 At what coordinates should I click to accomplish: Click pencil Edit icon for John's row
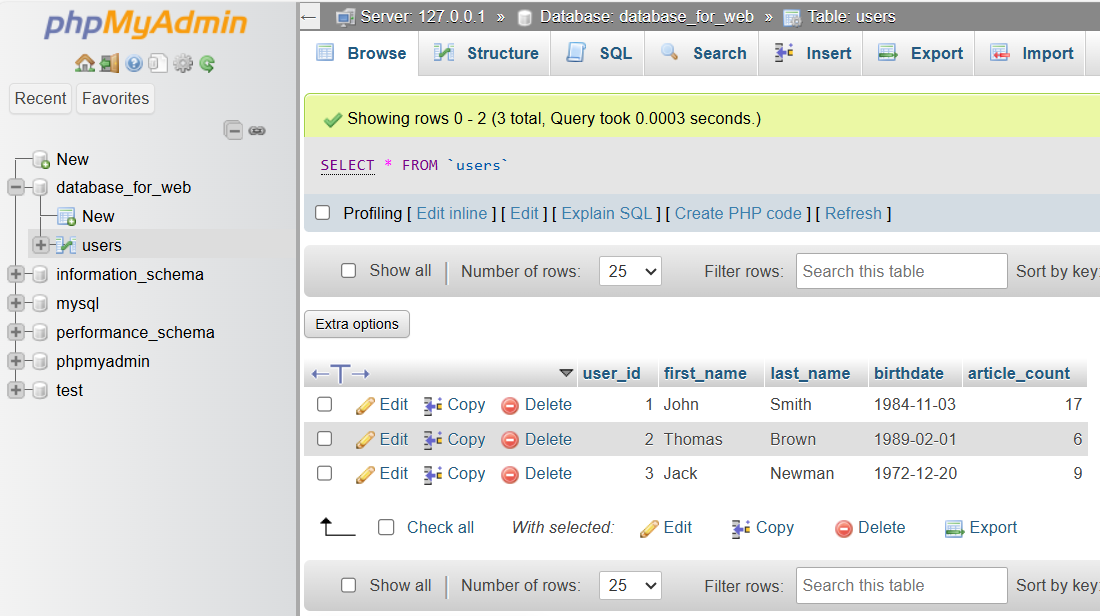tap(366, 405)
